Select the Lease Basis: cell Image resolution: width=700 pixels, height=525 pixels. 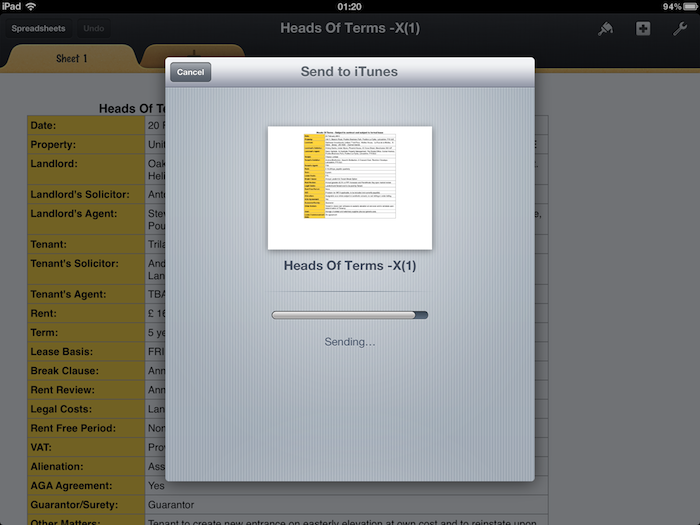coord(86,352)
